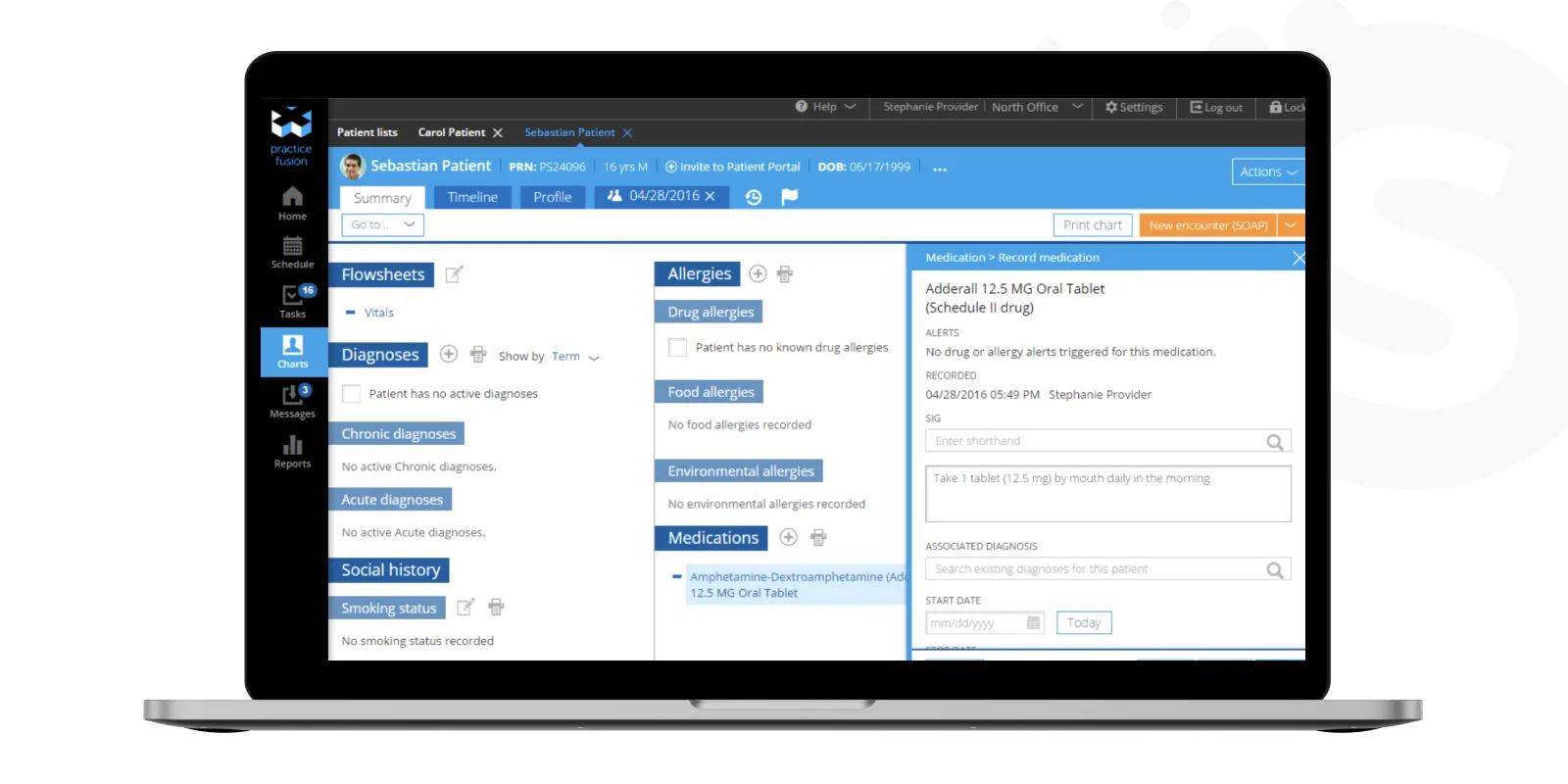This screenshot has height=784, width=1568.
Task: Open the Actions dropdown
Action: [1268, 171]
